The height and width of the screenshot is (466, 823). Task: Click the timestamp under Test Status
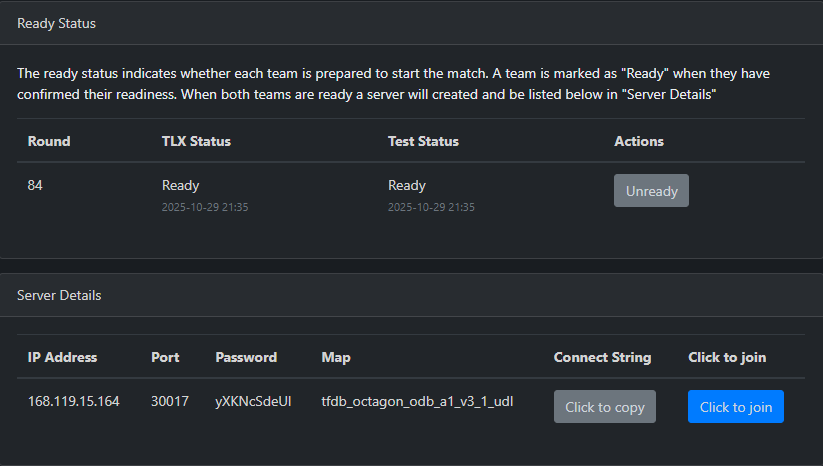(x=431, y=208)
